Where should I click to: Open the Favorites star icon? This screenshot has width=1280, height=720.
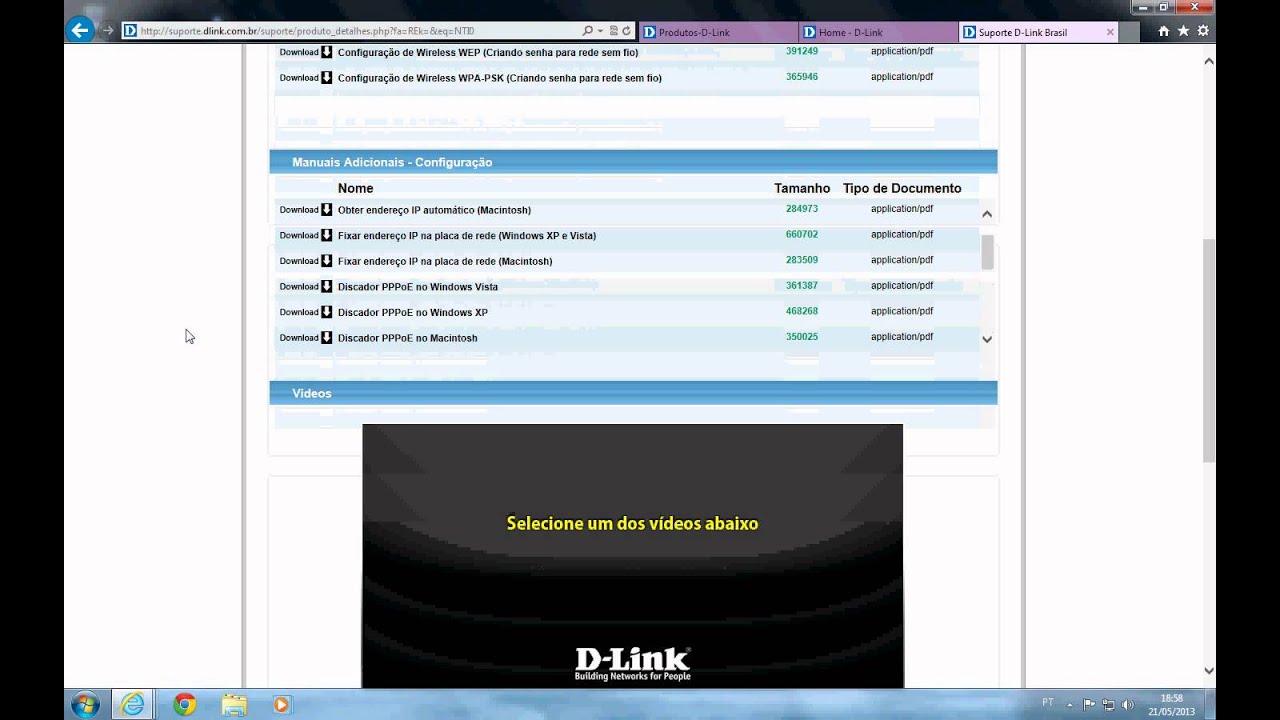click(x=1183, y=31)
